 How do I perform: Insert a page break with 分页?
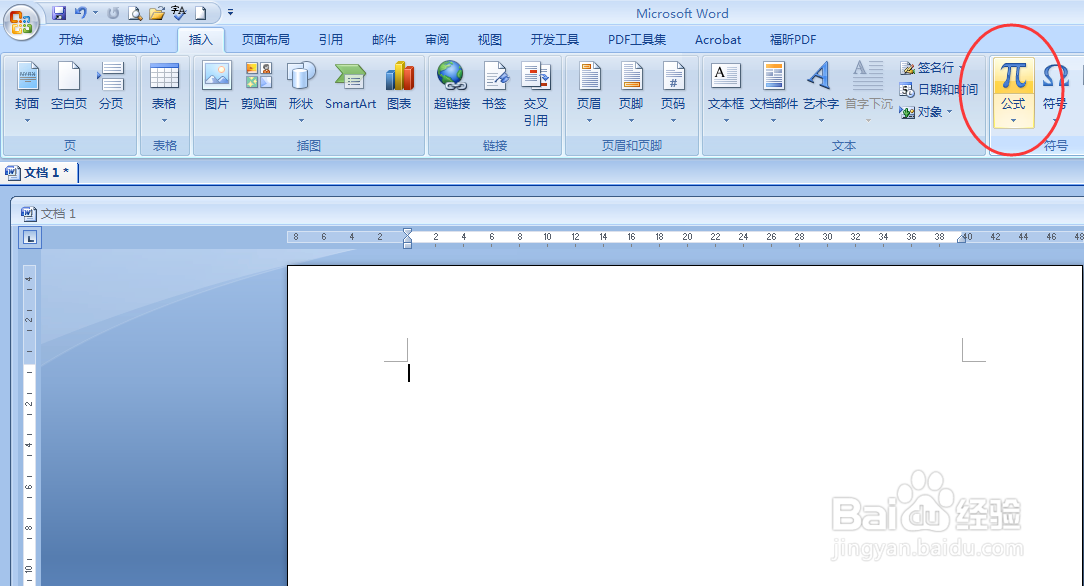(x=111, y=86)
